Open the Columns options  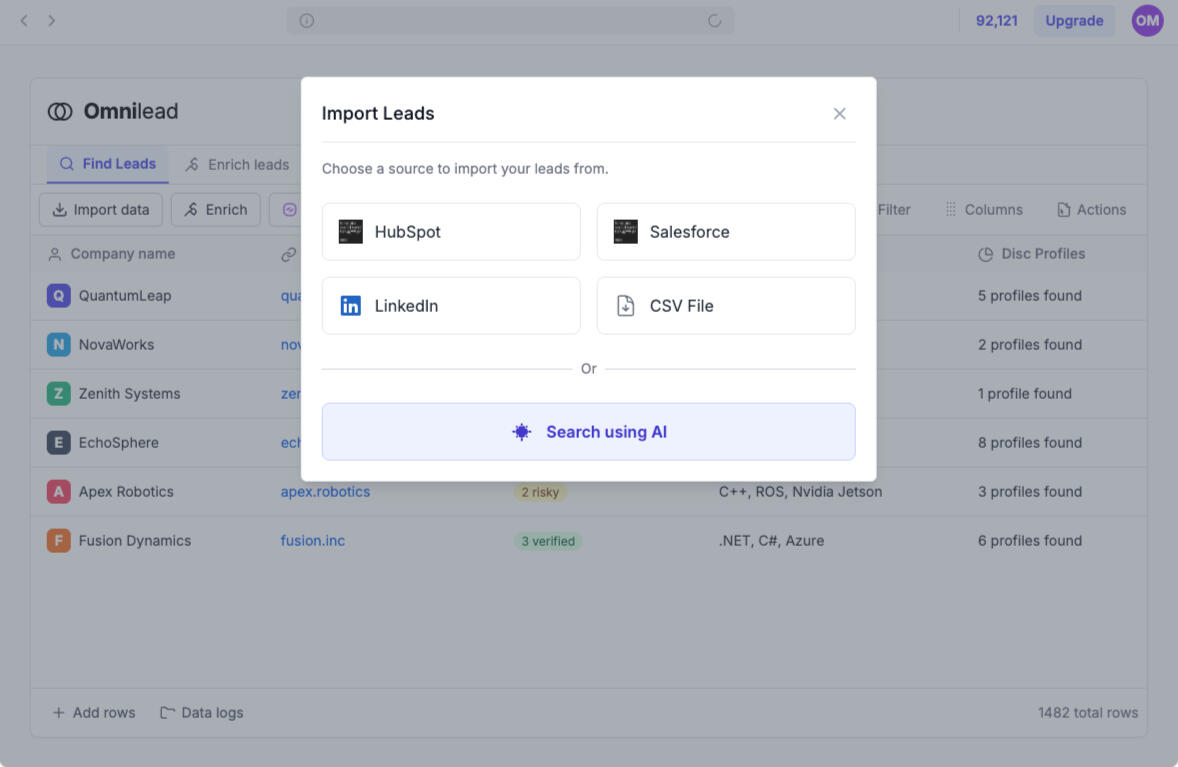[984, 210]
